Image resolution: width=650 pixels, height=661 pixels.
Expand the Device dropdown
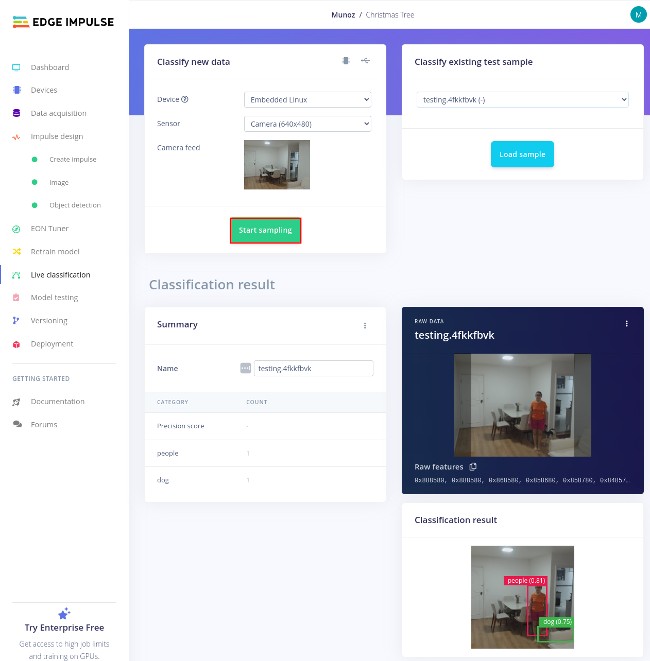tap(307, 100)
